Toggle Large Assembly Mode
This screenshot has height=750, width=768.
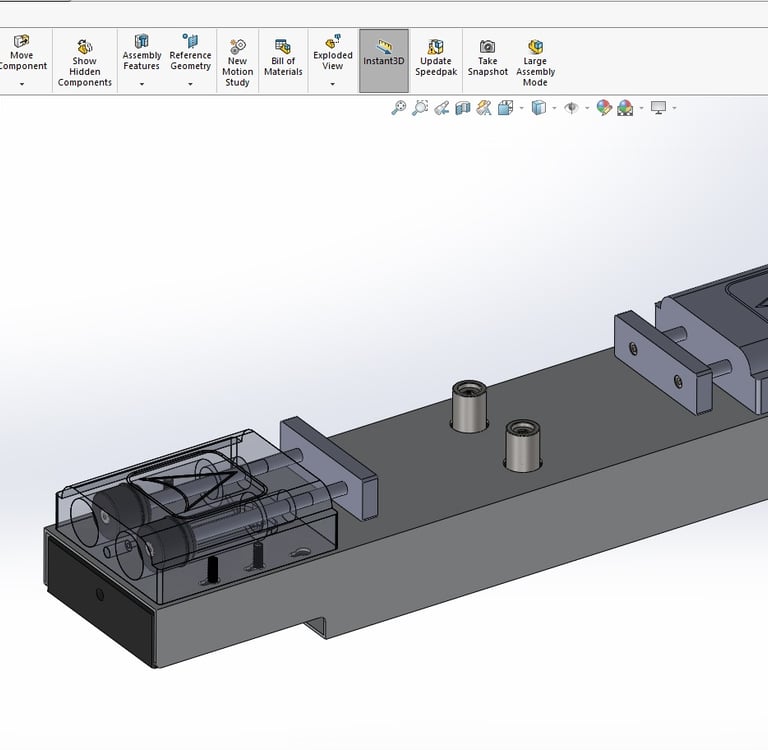[535, 62]
